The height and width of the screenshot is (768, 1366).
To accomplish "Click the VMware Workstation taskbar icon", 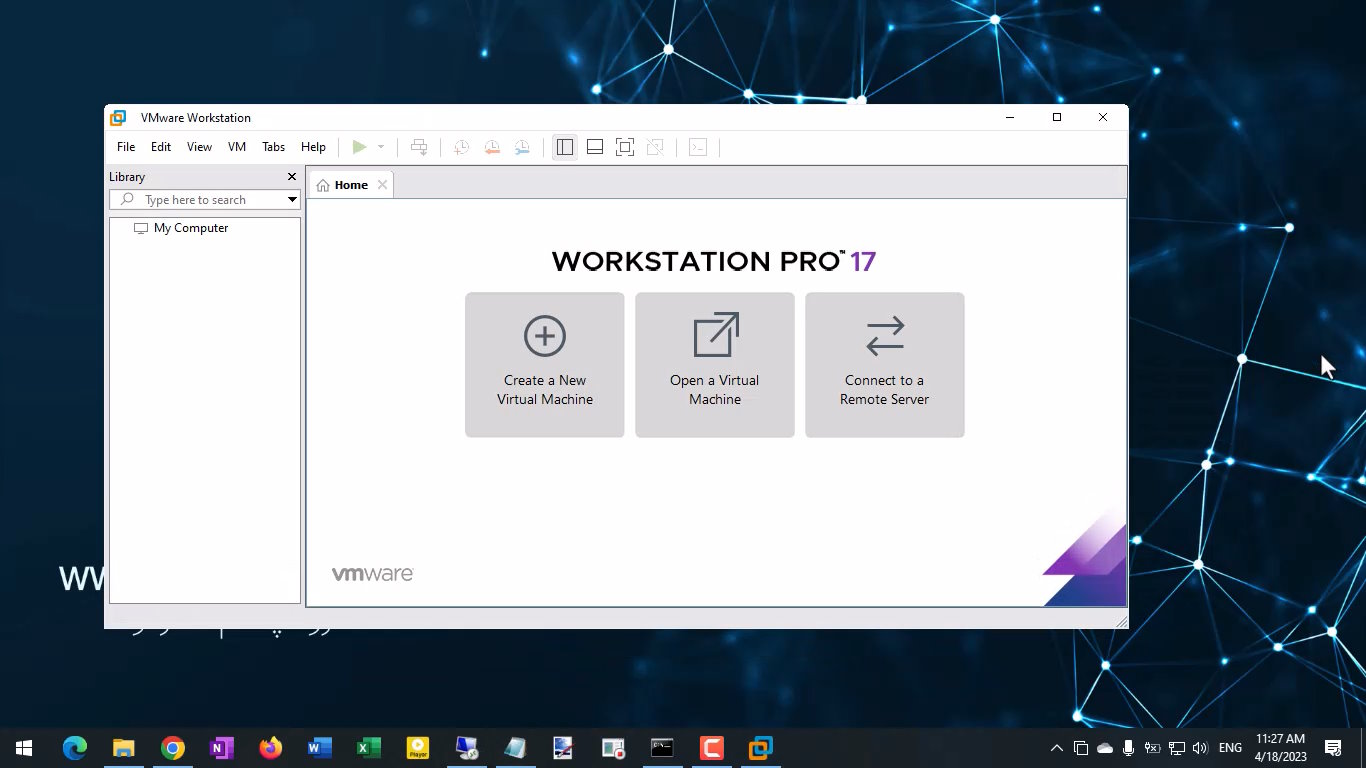I will (761, 748).
